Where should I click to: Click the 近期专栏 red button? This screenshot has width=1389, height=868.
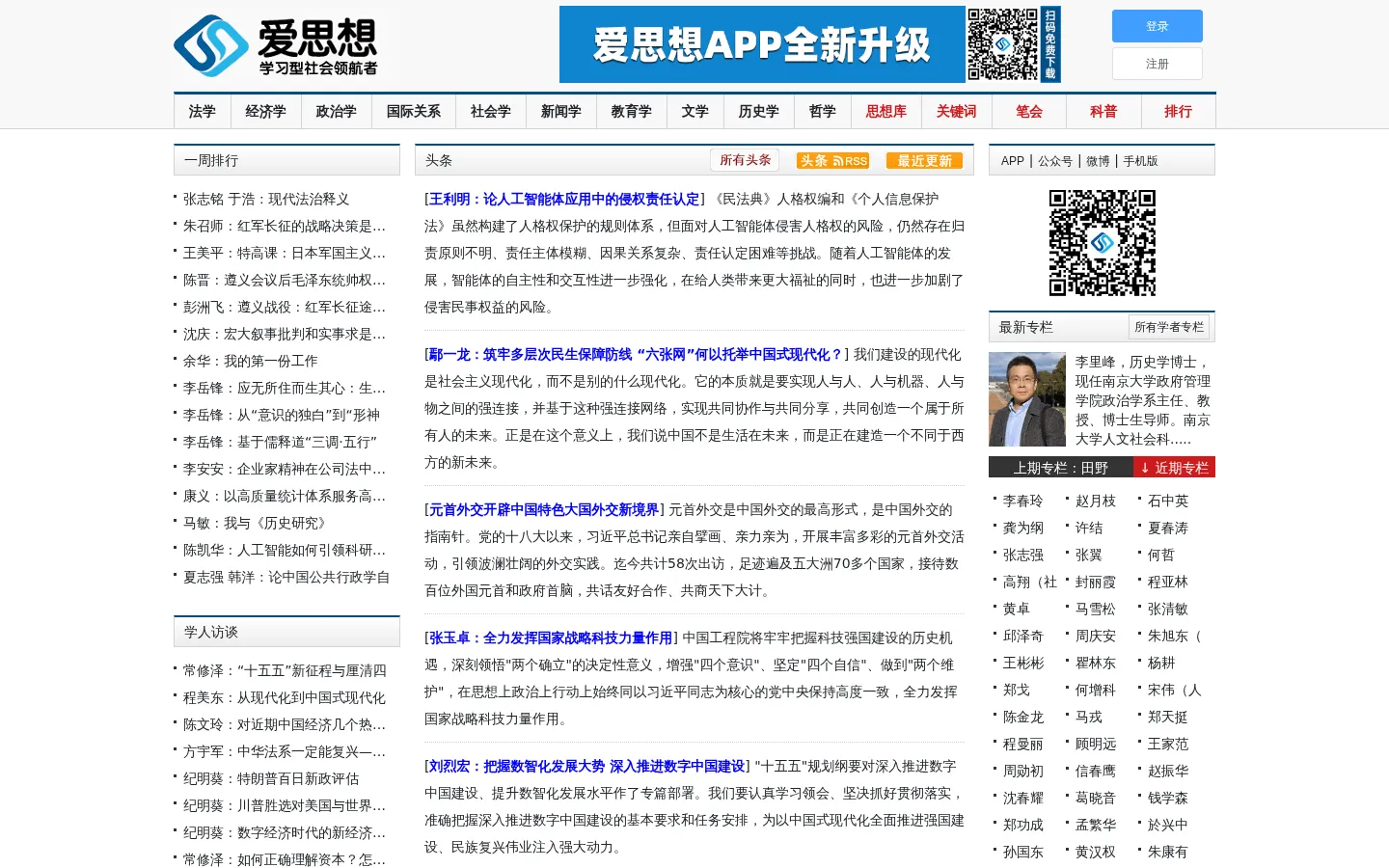click(1174, 468)
